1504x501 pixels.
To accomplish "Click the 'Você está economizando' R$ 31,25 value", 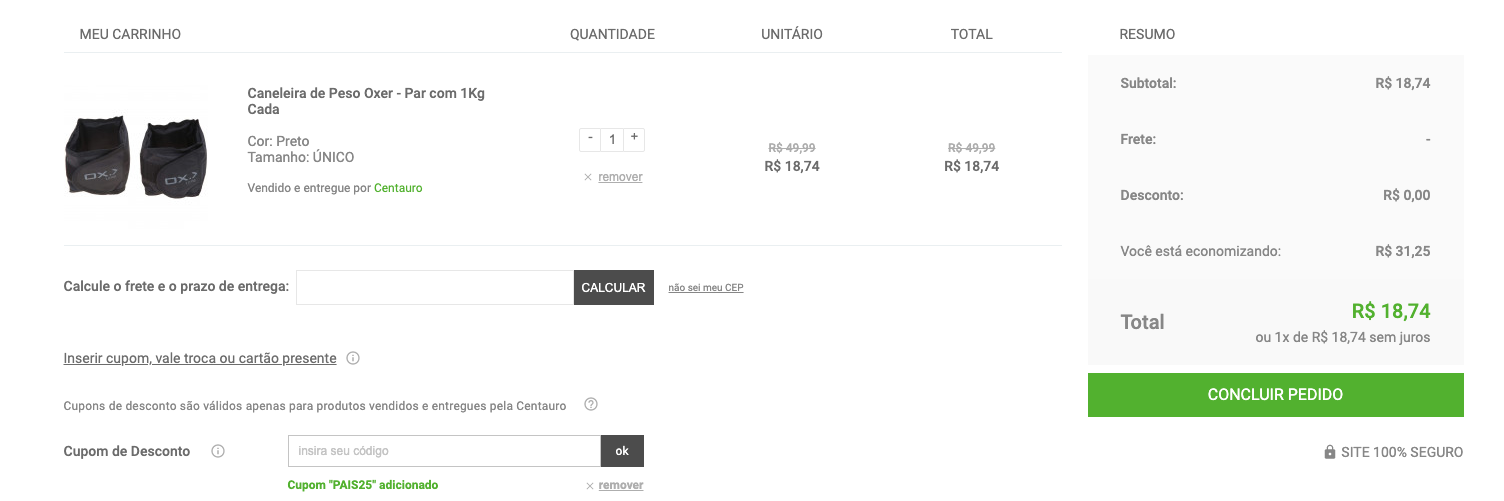I will click(x=1403, y=251).
